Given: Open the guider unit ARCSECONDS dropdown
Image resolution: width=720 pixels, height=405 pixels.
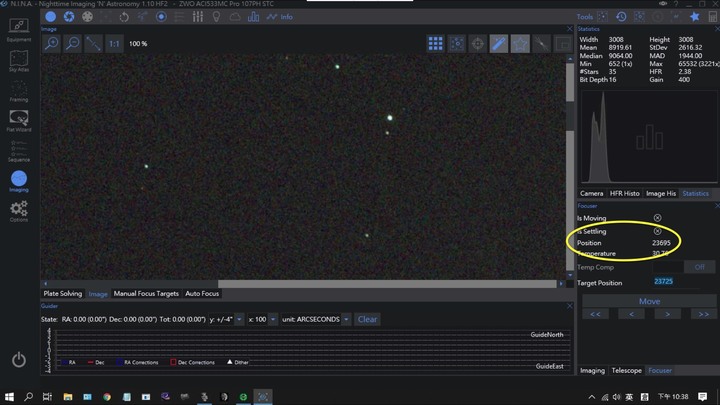Looking at the screenshot, I should coord(316,319).
